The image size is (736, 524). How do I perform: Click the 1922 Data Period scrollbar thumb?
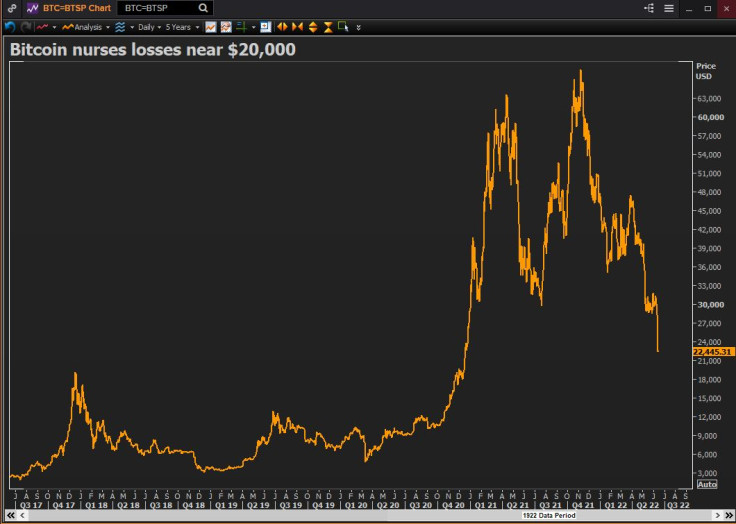click(x=549, y=516)
